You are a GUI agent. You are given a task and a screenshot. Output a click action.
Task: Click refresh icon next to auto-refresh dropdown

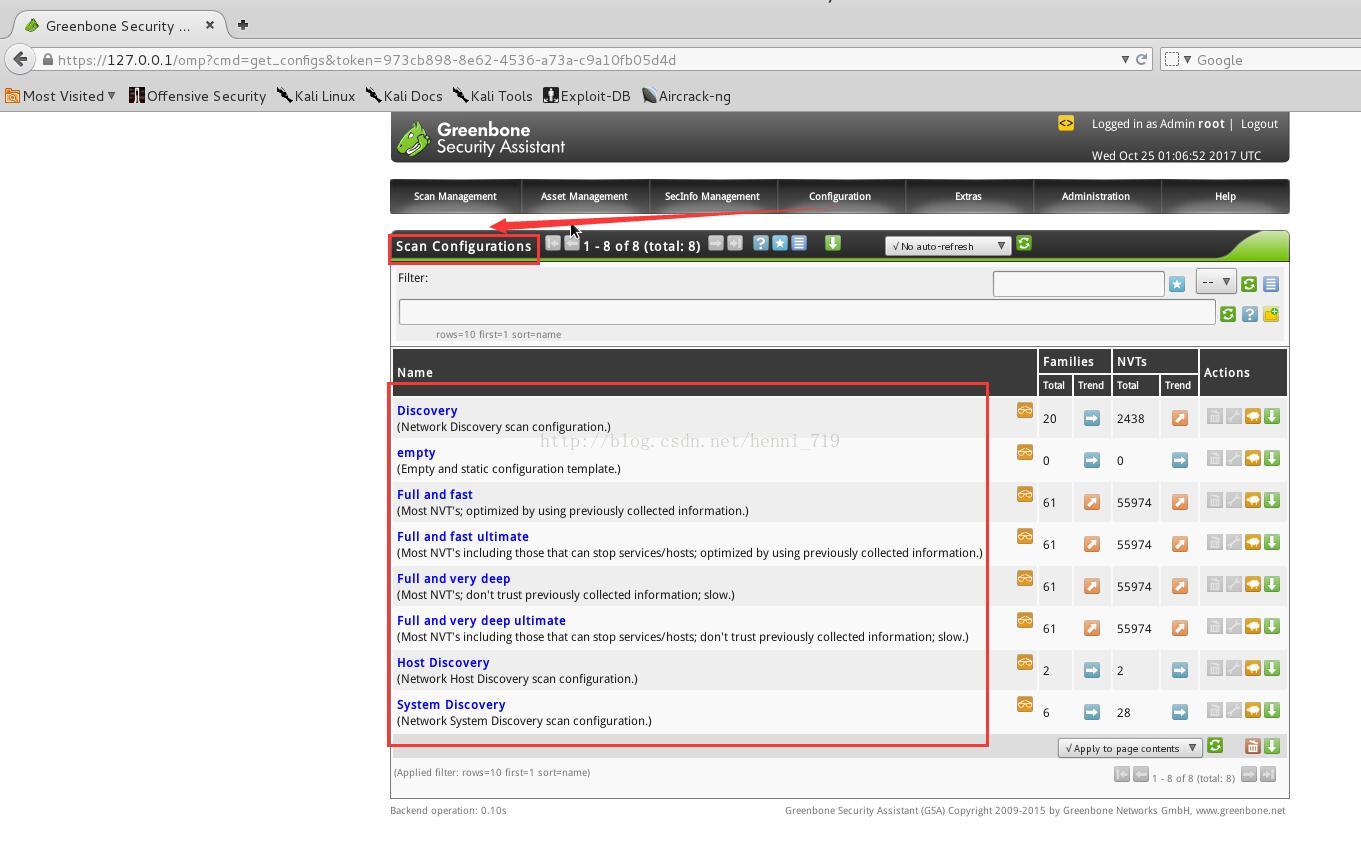pos(1023,244)
